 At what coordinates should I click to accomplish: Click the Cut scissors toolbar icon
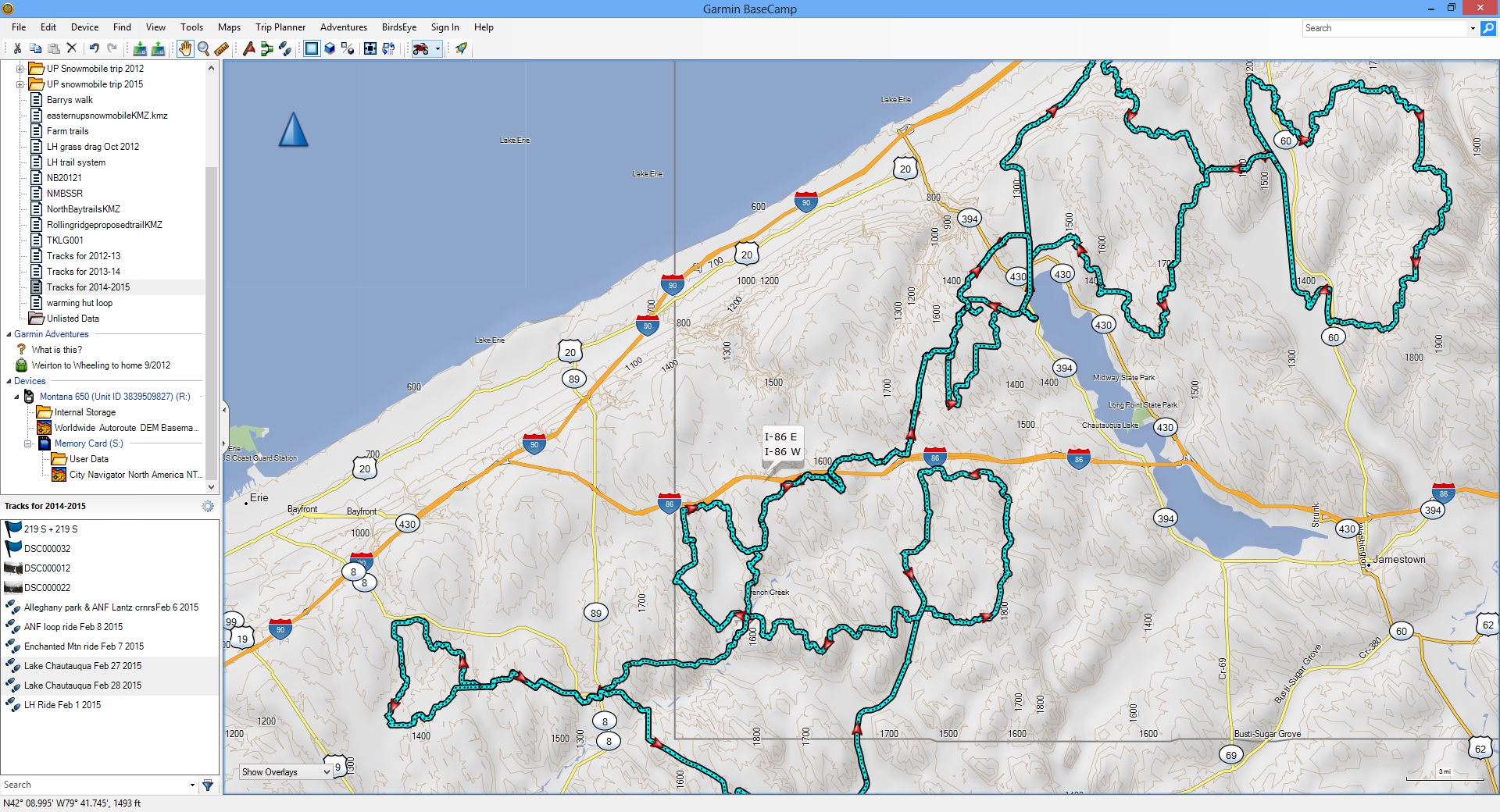tap(17, 48)
